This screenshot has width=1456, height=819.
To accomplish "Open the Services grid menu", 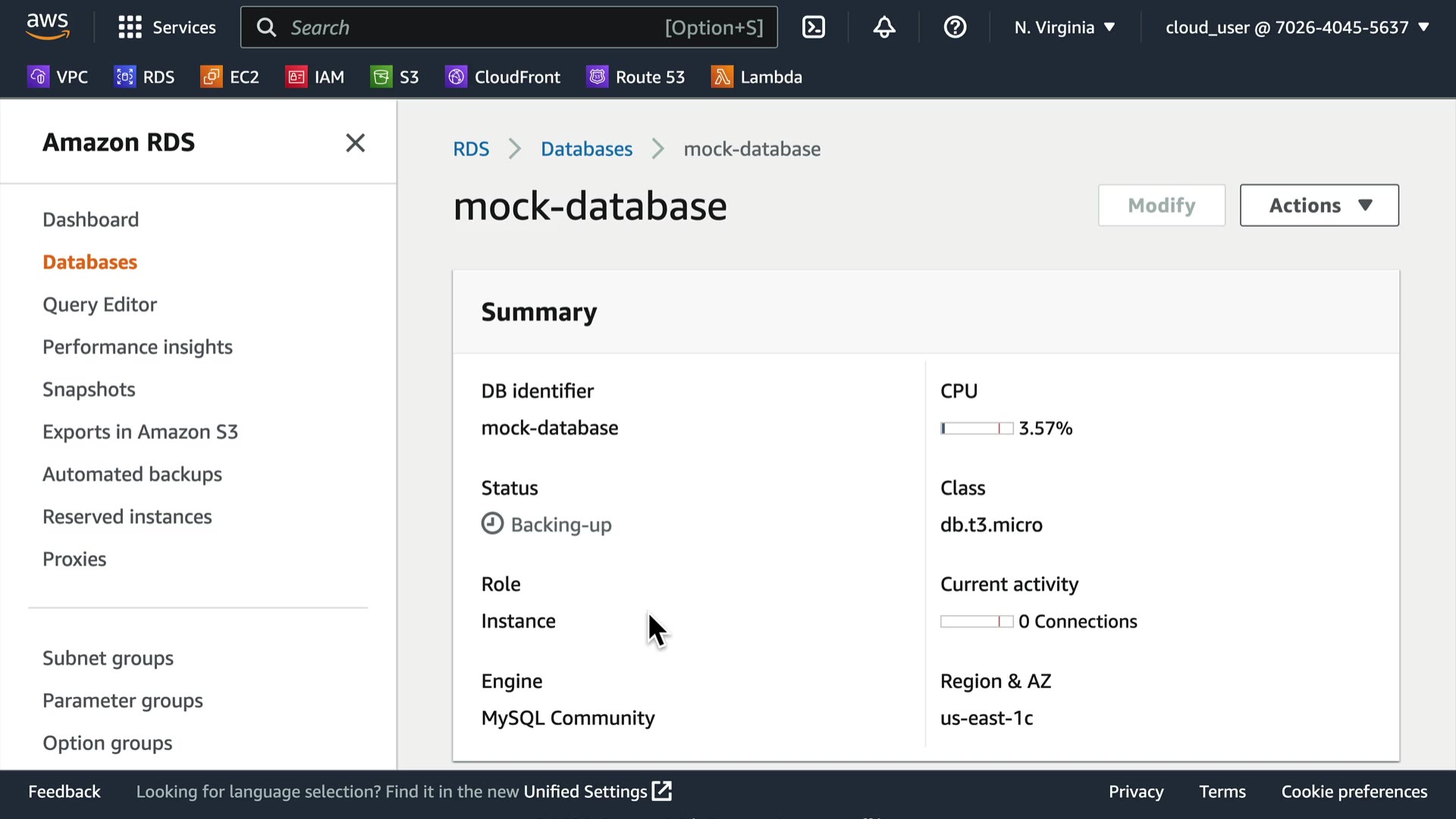I will [130, 27].
